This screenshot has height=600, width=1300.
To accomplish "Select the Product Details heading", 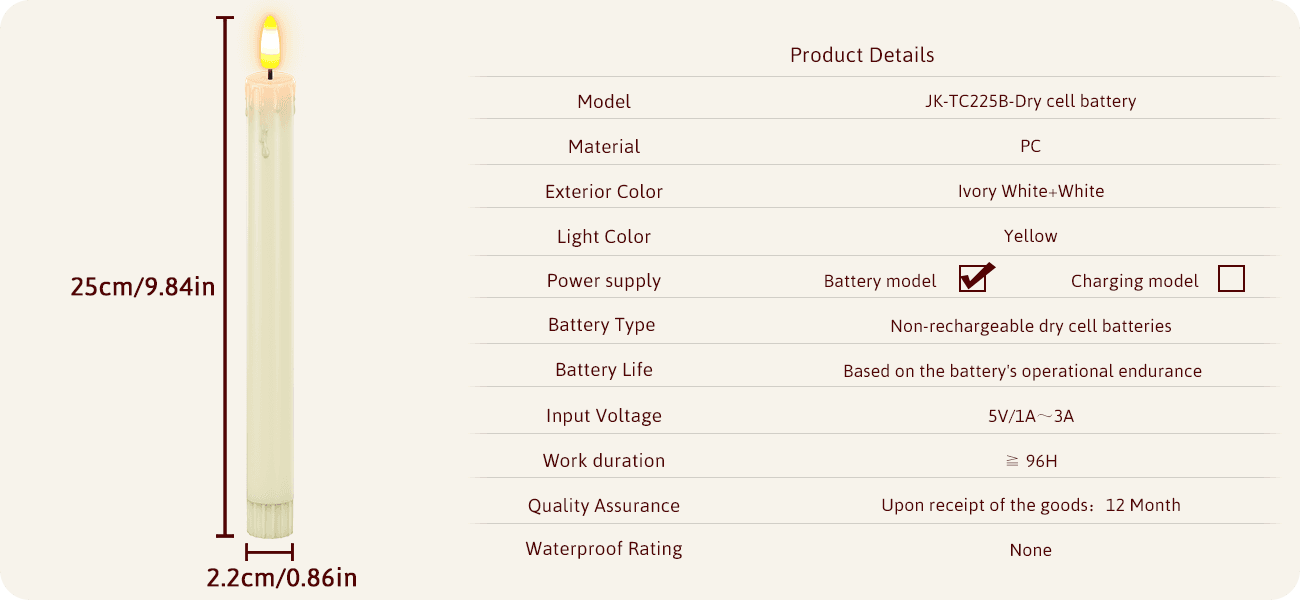I will click(862, 55).
